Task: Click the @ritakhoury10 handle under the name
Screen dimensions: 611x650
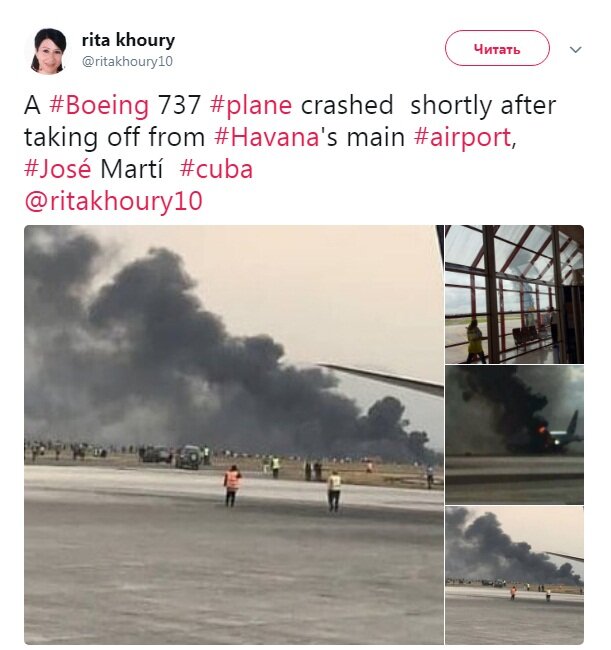Action: (x=127, y=61)
